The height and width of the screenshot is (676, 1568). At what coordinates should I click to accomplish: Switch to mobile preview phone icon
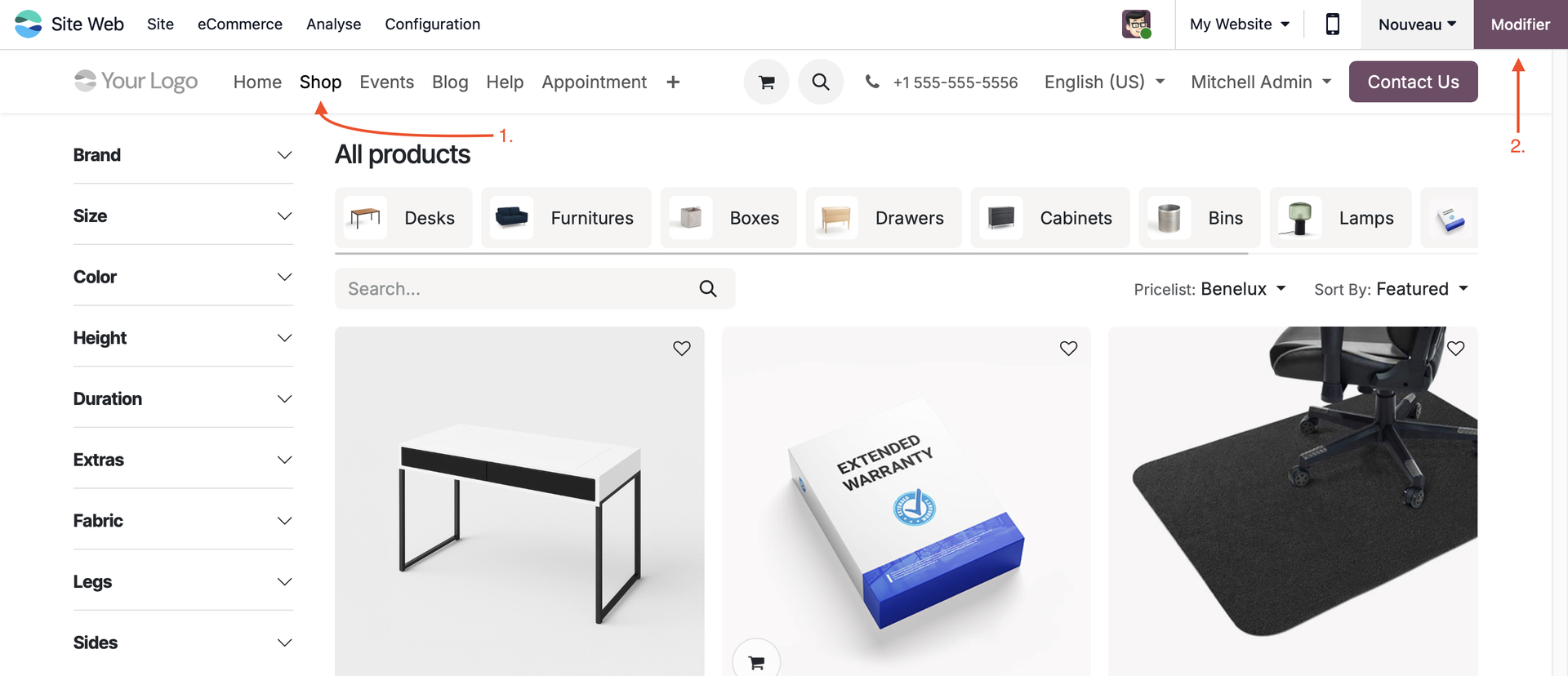point(1332,24)
